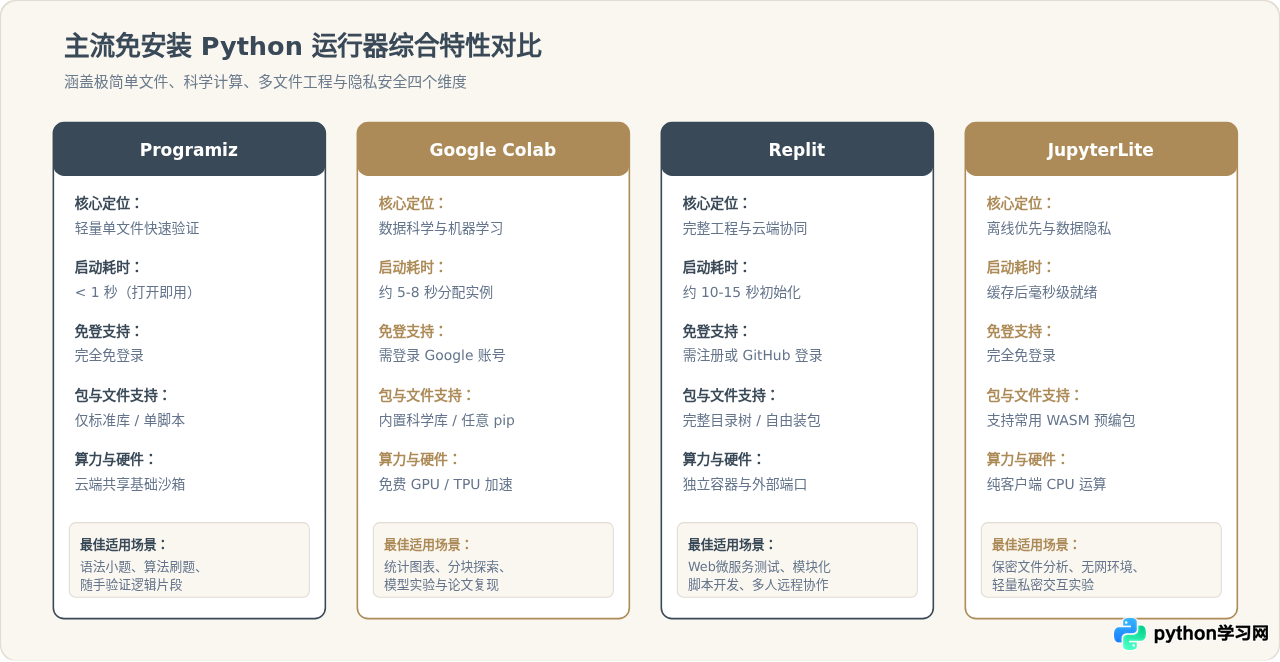The image size is (1280, 662).
Task: Click the '免登支持：' label in the Google Colab card
Action: [x=412, y=331]
